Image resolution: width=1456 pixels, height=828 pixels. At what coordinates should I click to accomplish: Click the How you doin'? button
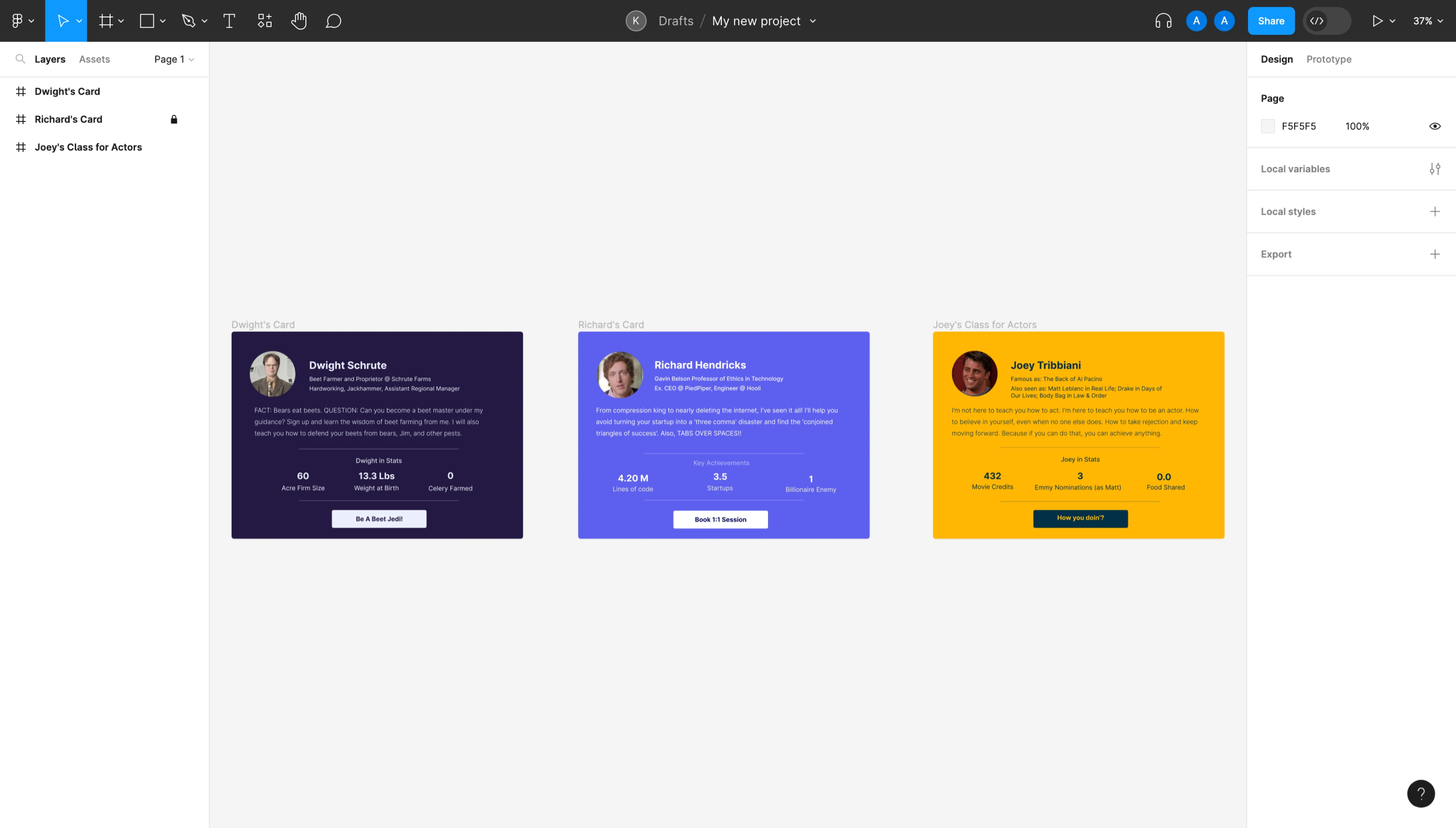1080,518
